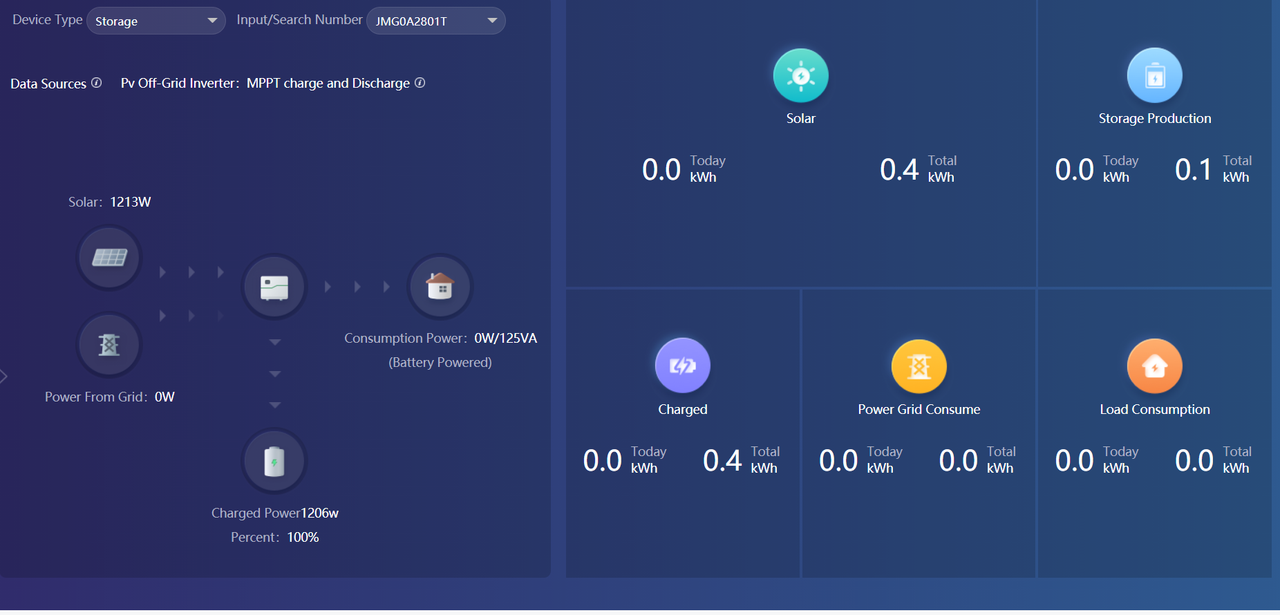Click the purple Charged battery icon
Image resolution: width=1280 pixels, height=615 pixels.
[x=683, y=366]
